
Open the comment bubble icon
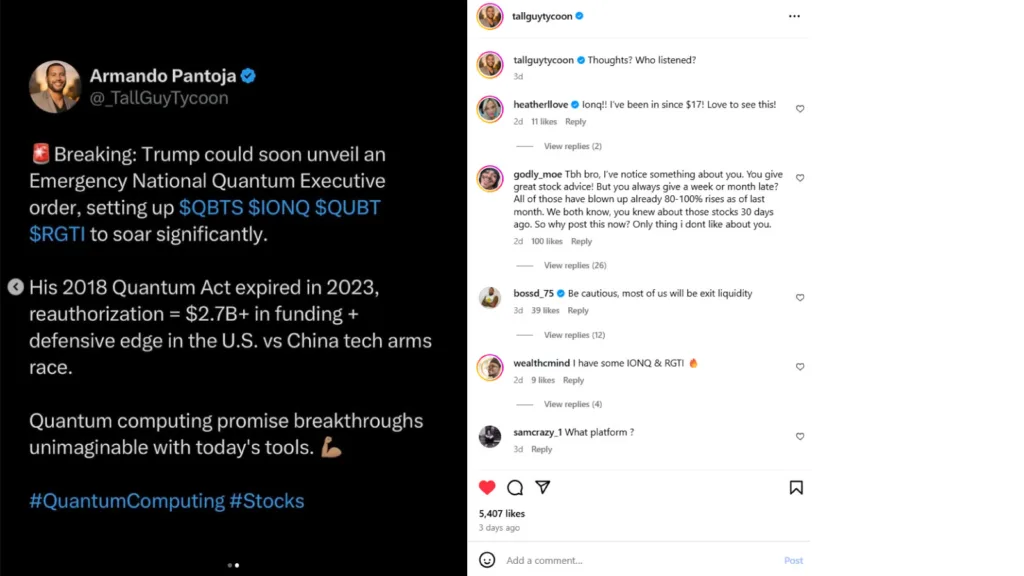515,488
